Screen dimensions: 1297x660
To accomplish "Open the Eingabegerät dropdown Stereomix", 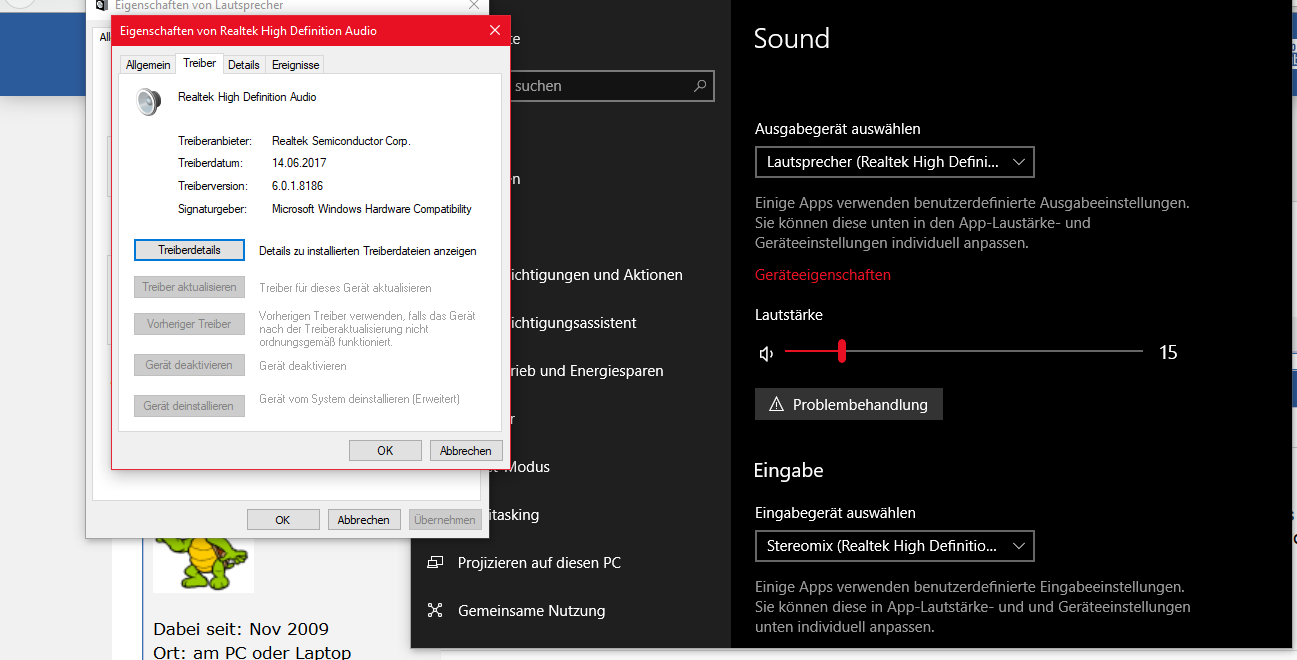I will click(x=894, y=546).
